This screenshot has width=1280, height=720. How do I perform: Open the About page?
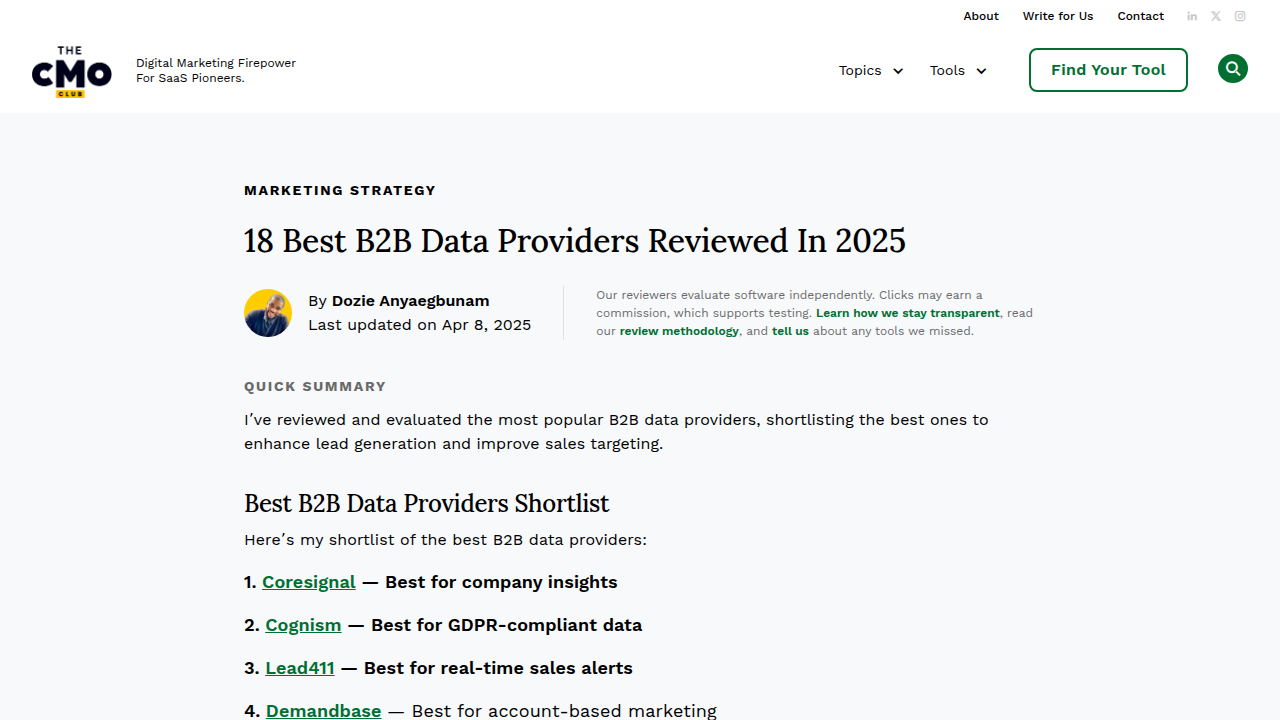981,16
